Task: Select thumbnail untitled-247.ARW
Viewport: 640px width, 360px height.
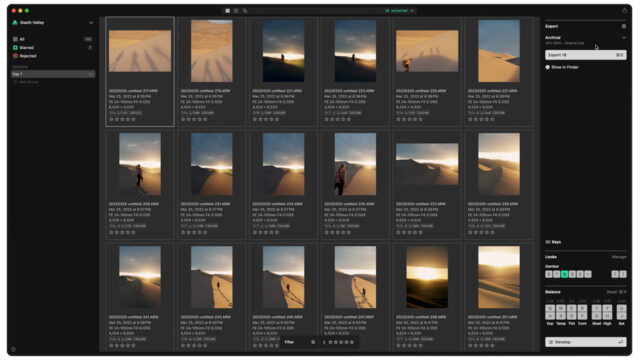Action: (x=355, y=277)
